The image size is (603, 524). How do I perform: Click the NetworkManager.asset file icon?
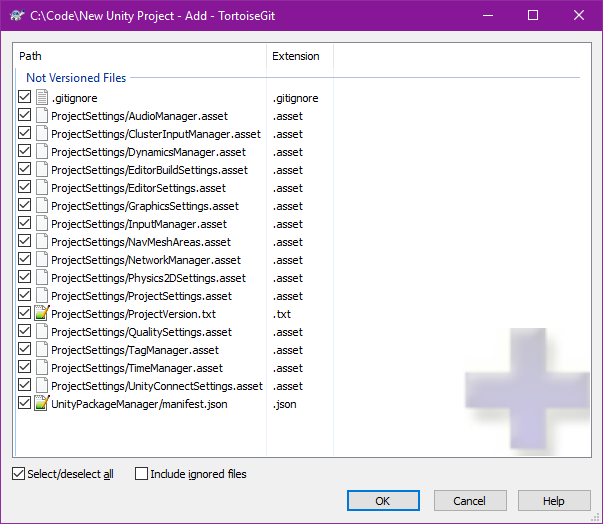tap(42, 260)
